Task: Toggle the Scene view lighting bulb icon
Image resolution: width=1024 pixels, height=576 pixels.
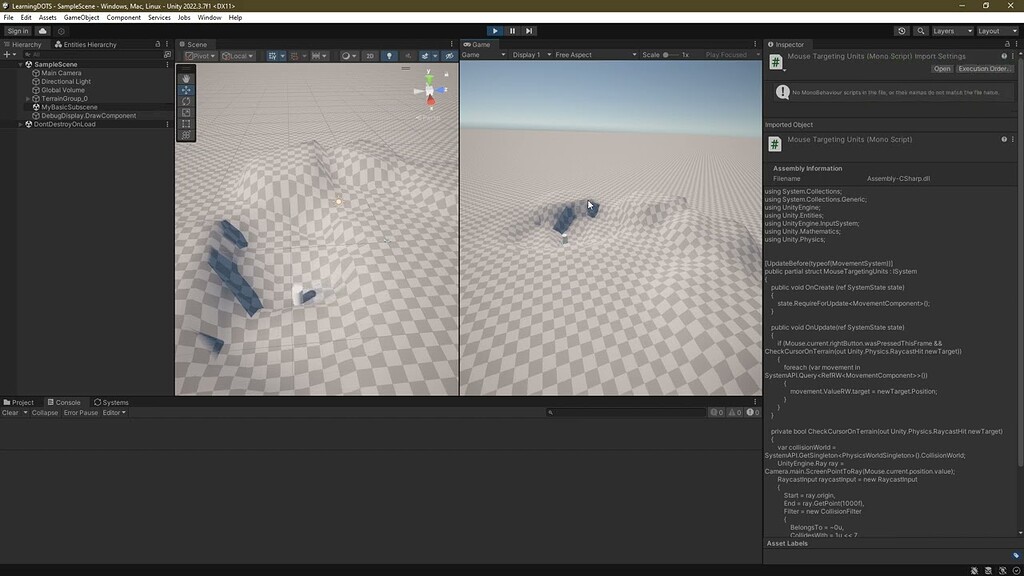Action: [389, 56]
